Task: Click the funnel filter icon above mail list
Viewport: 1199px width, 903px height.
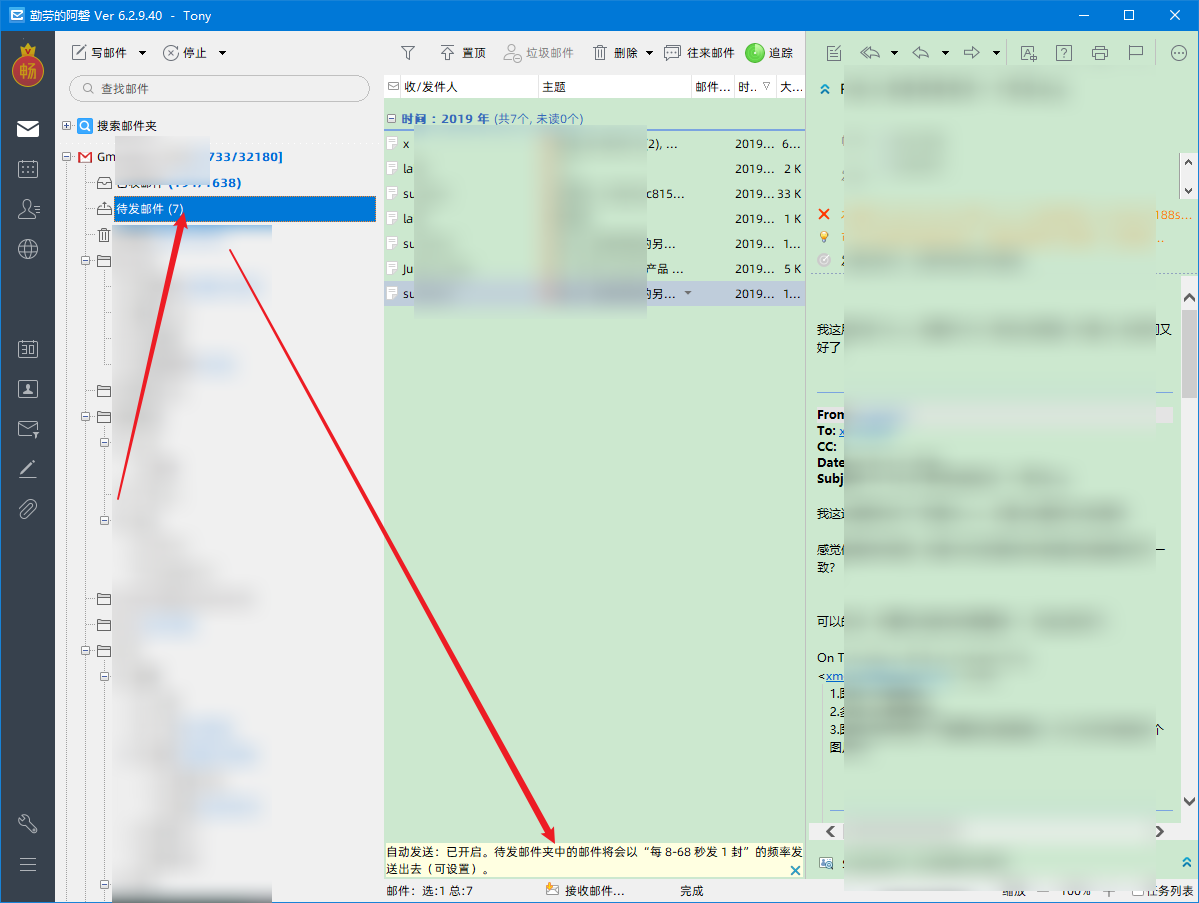Action: (408, 53)
